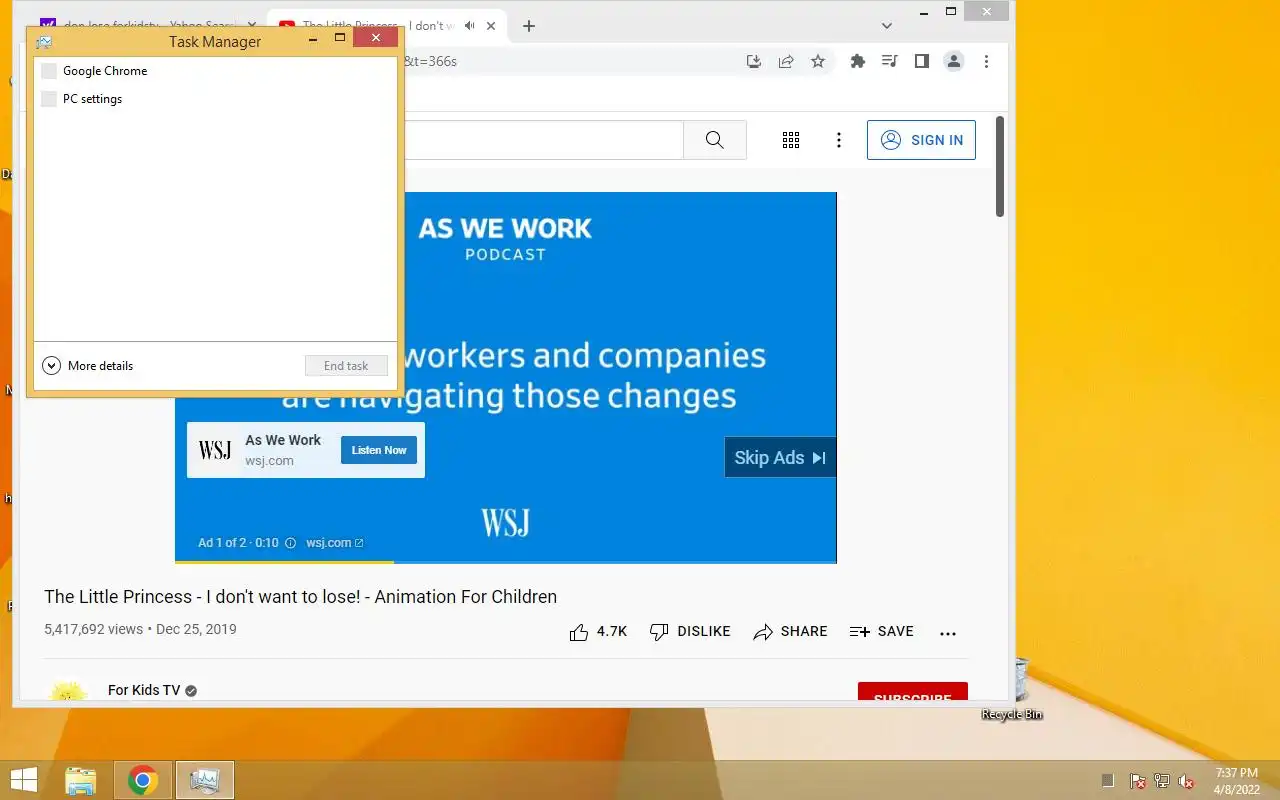Viewport: 1280px width, 800px height.
Task: Click the ad info icon
Action: [x=291, y=543]
